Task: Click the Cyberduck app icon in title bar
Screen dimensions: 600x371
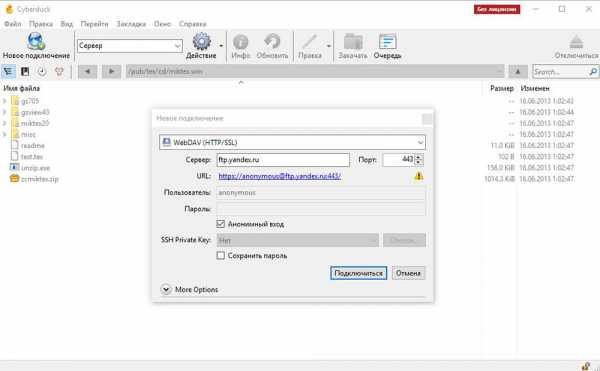Action: [x=9, y=9]
